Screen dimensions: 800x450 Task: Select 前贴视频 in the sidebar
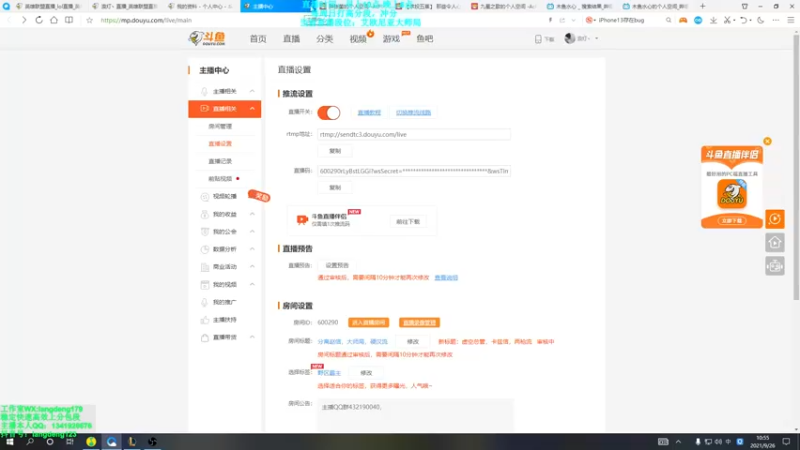click(x=220, y=179)
